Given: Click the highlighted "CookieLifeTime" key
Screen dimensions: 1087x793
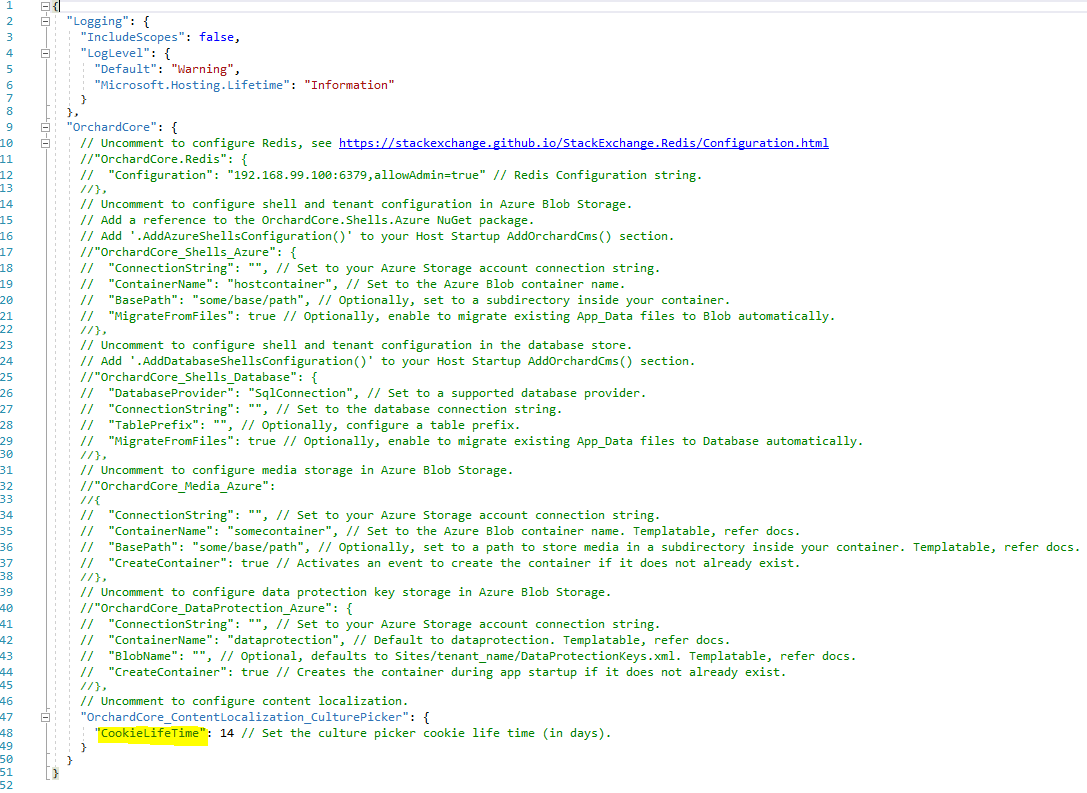Looking at the screenshot, I should pyautogui.click(x=150, y=733).
